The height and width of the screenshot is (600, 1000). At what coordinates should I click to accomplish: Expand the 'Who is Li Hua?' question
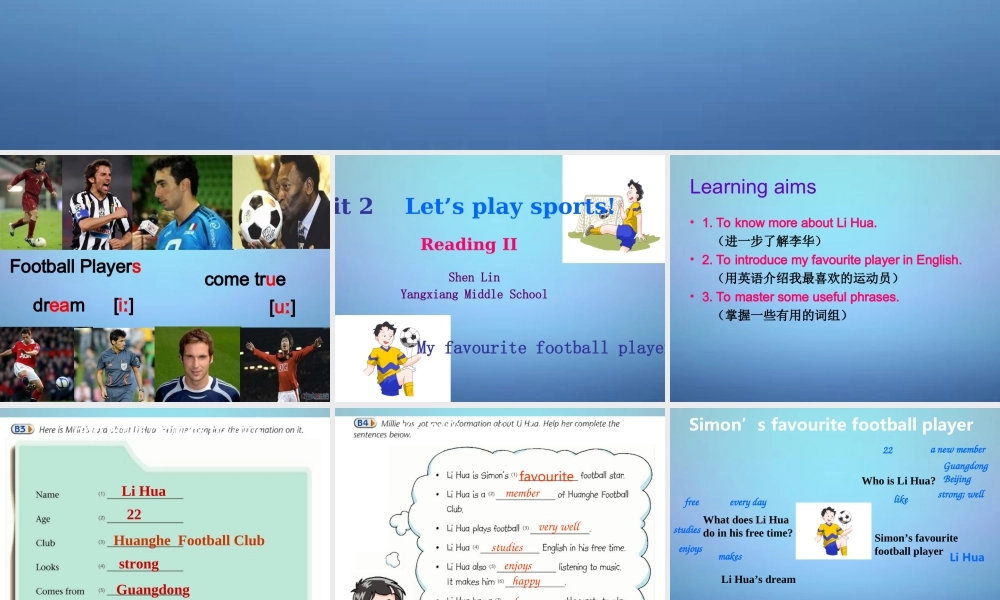[899, 480]
